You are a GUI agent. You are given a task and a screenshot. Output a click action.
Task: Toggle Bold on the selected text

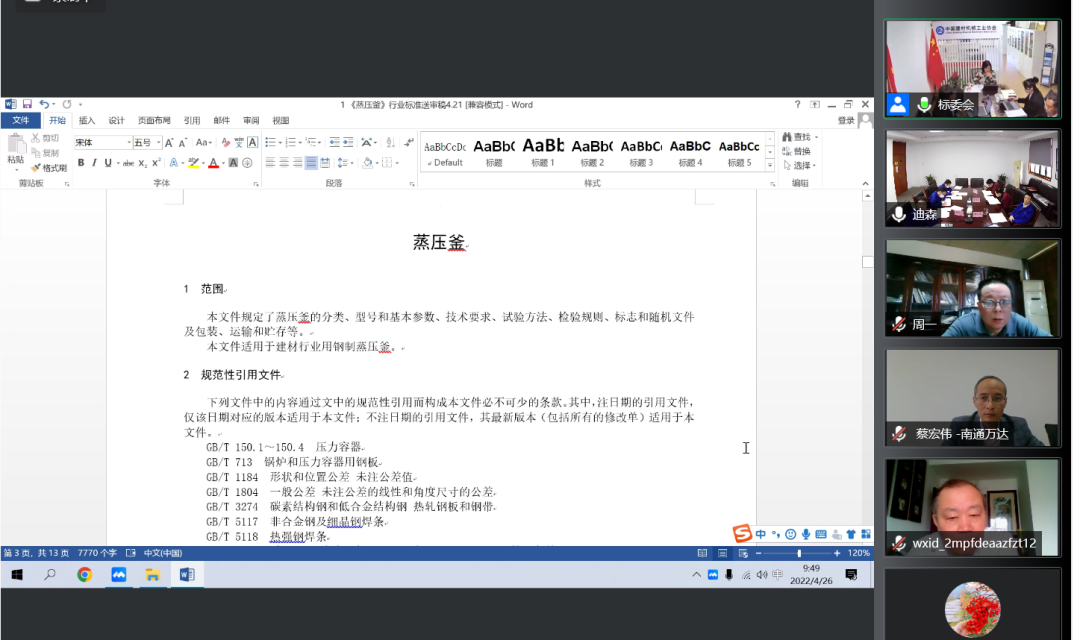pos(81,162)
